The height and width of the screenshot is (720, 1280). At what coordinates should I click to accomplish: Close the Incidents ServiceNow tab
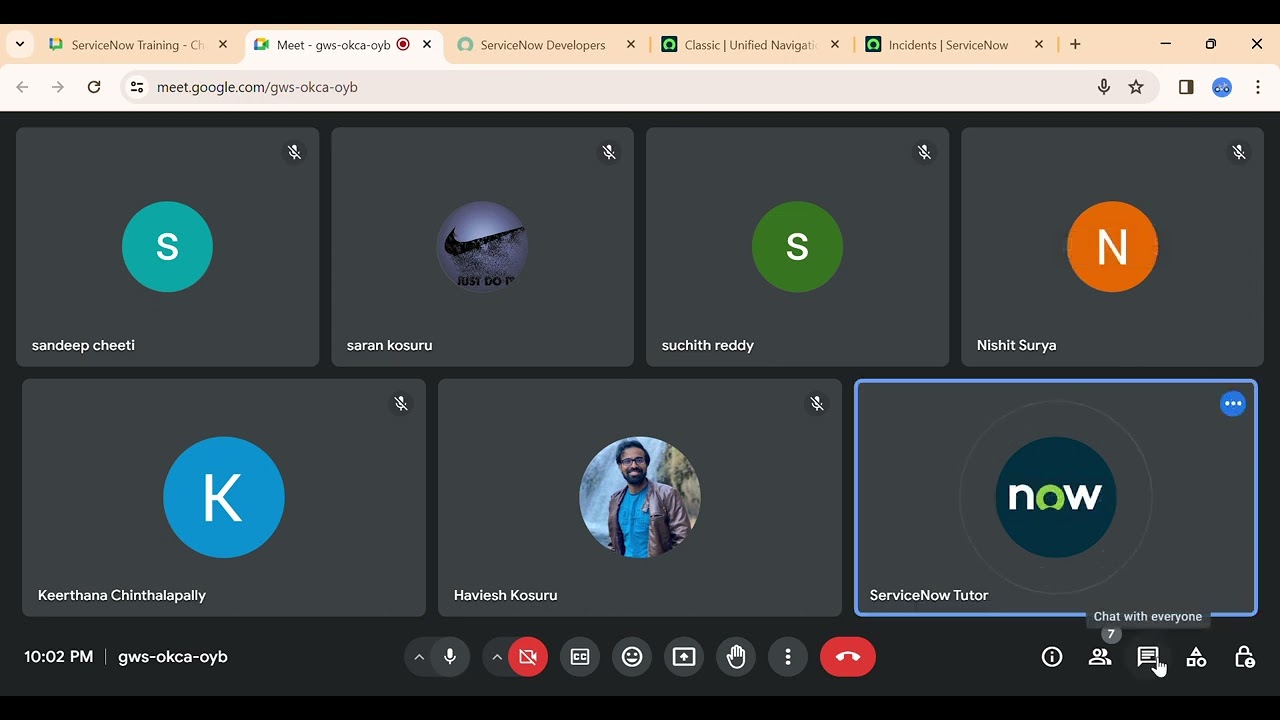[x=1039, y=45]
